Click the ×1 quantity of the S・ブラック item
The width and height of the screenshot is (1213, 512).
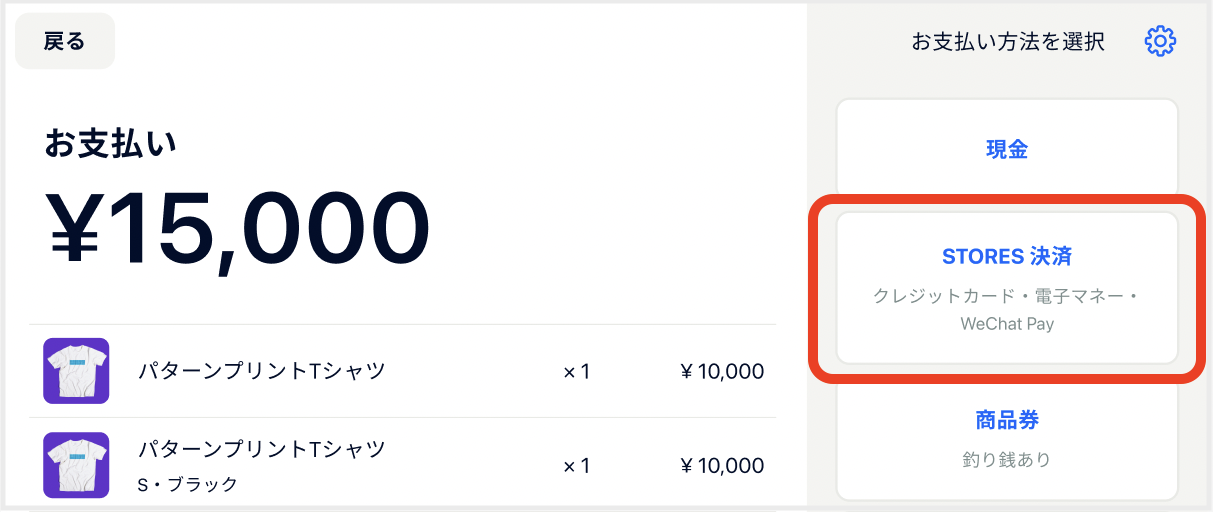(576, 465)
